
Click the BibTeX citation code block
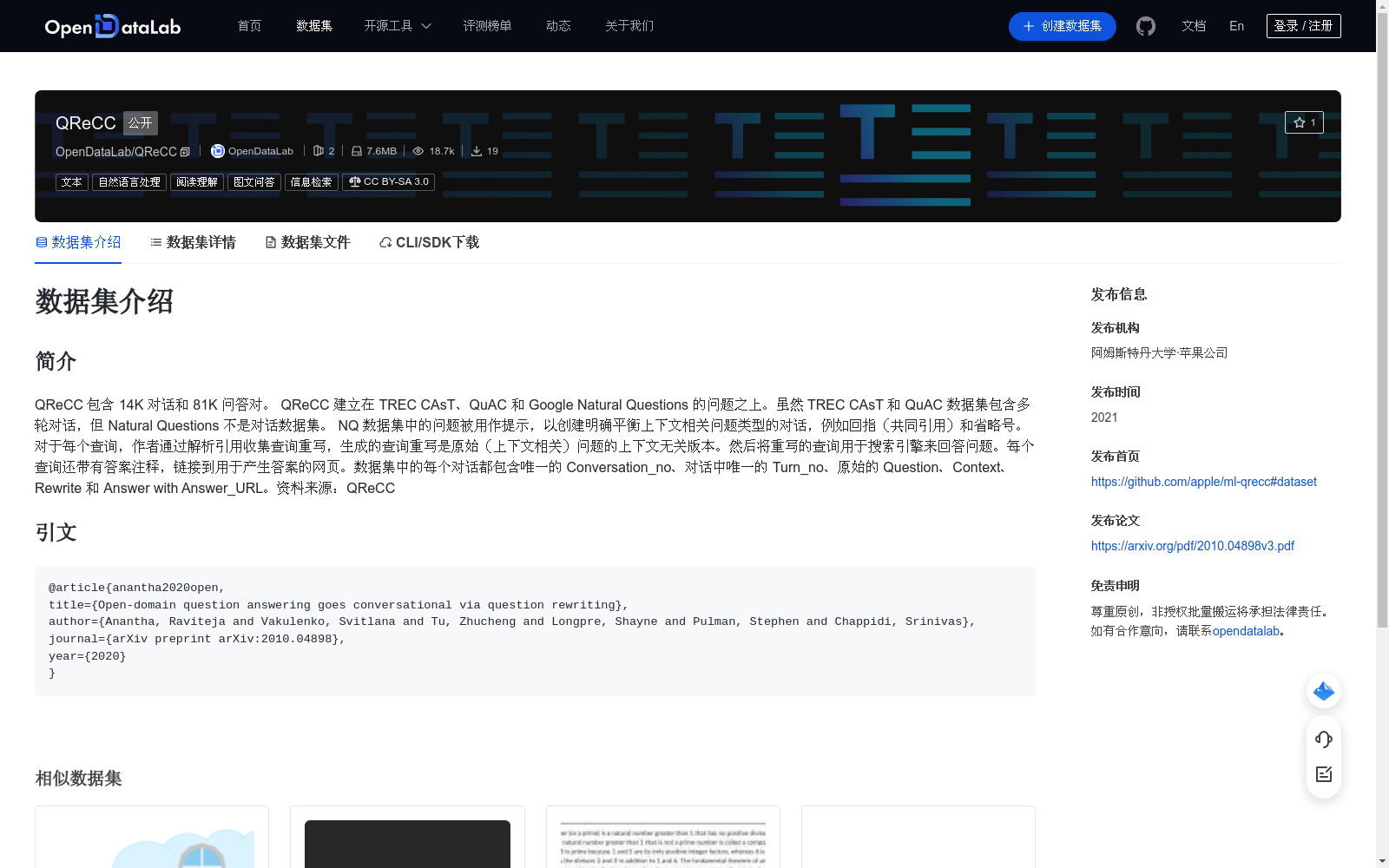[x=535, y=631]
